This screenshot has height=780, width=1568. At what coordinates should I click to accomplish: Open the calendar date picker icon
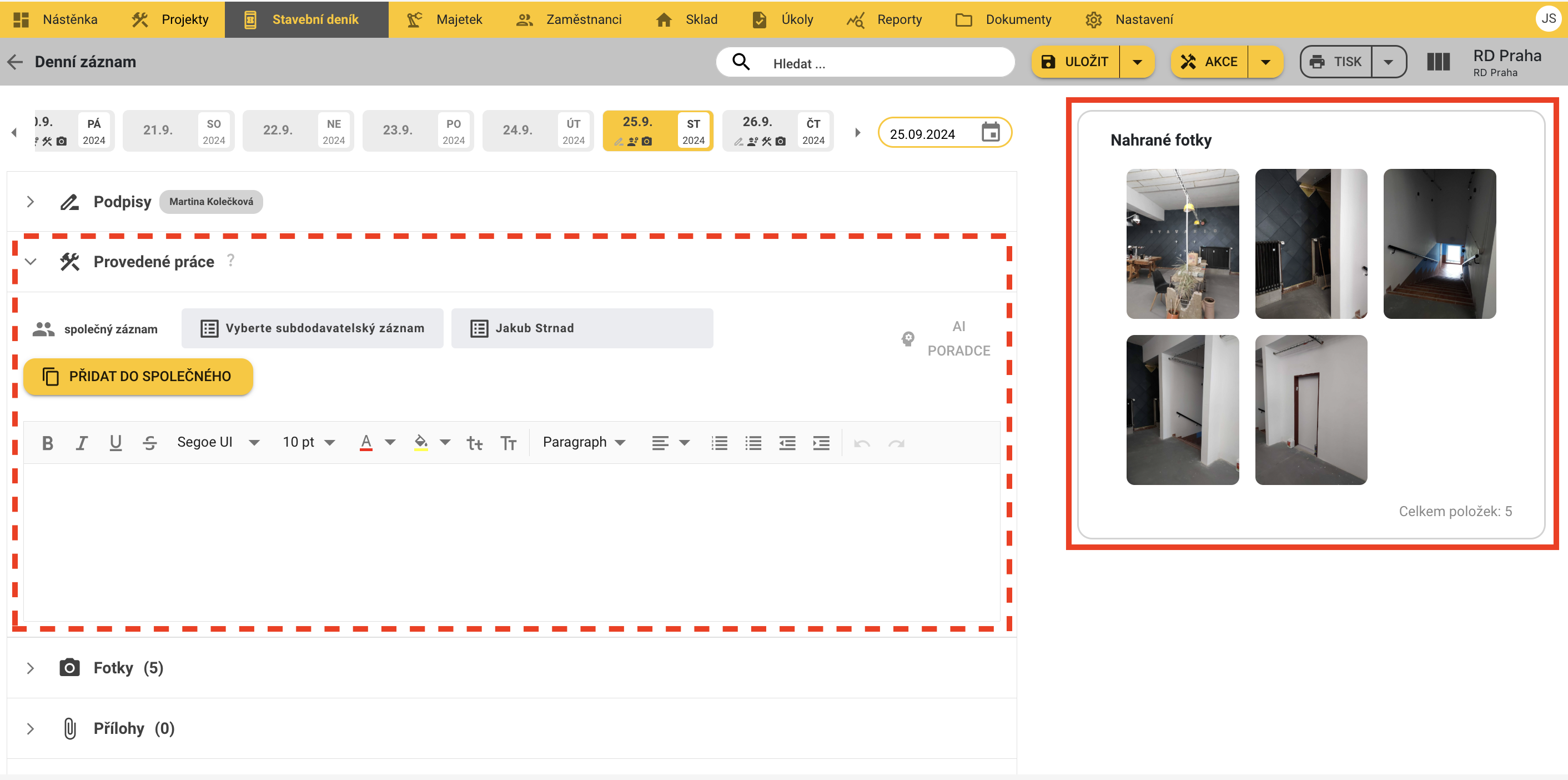pos(991,132)
